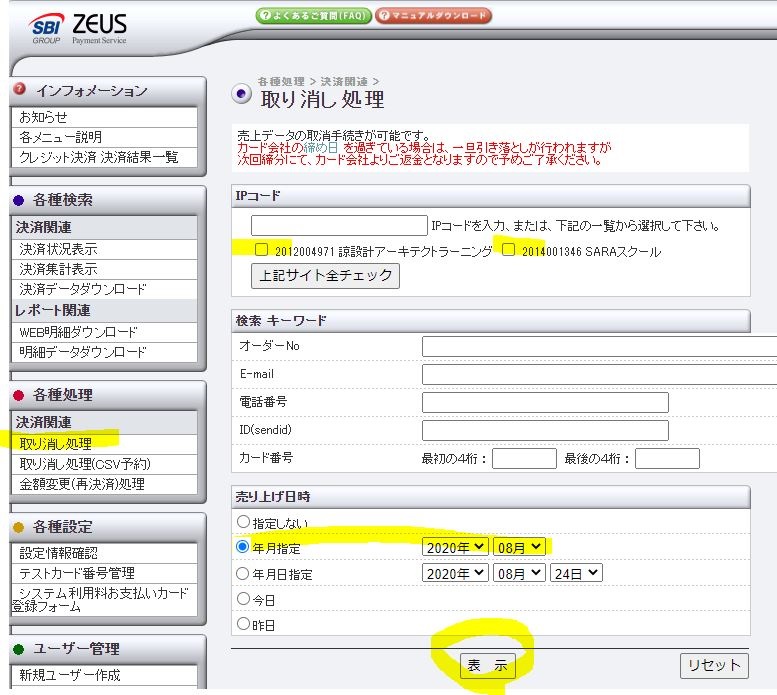Check the 2014001346 SARAスクール checkbox
Viewport: 777px width, 695px height.
click(x=508, y=250)
